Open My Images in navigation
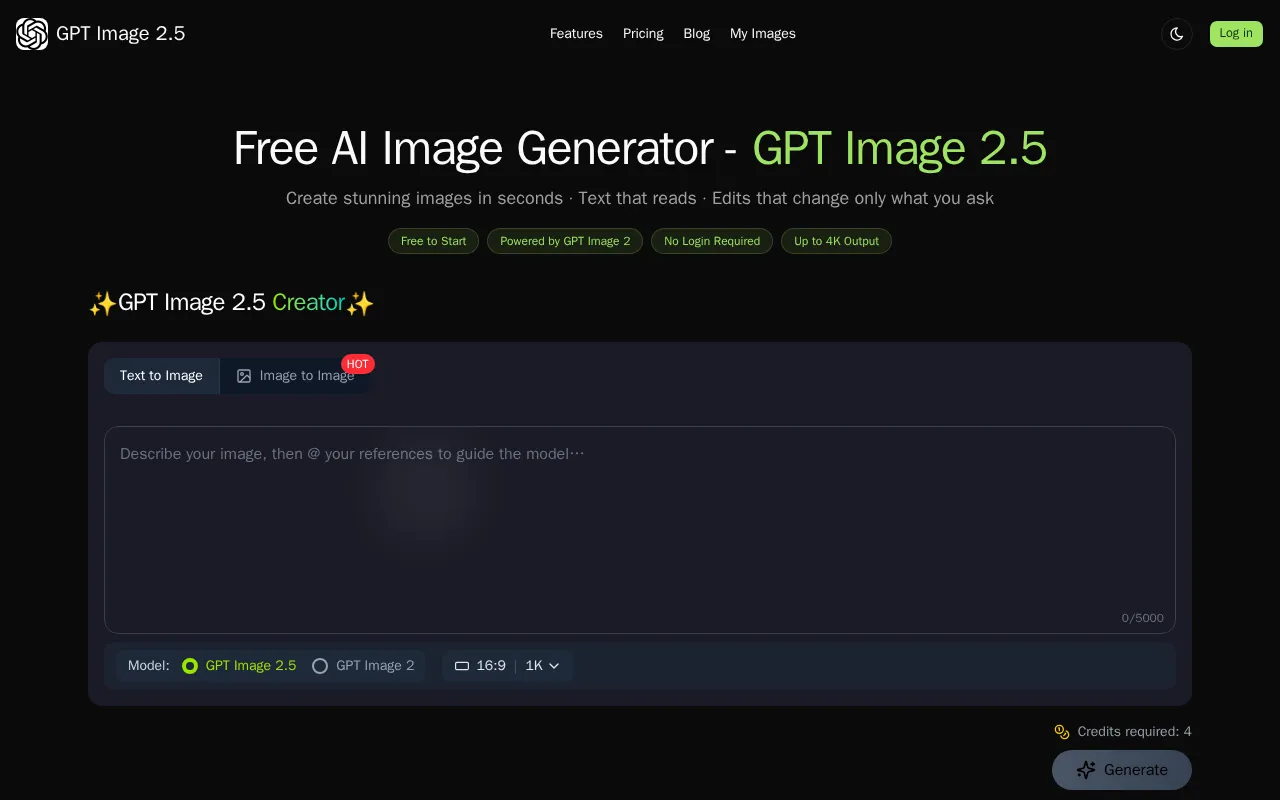 point(763,34)
